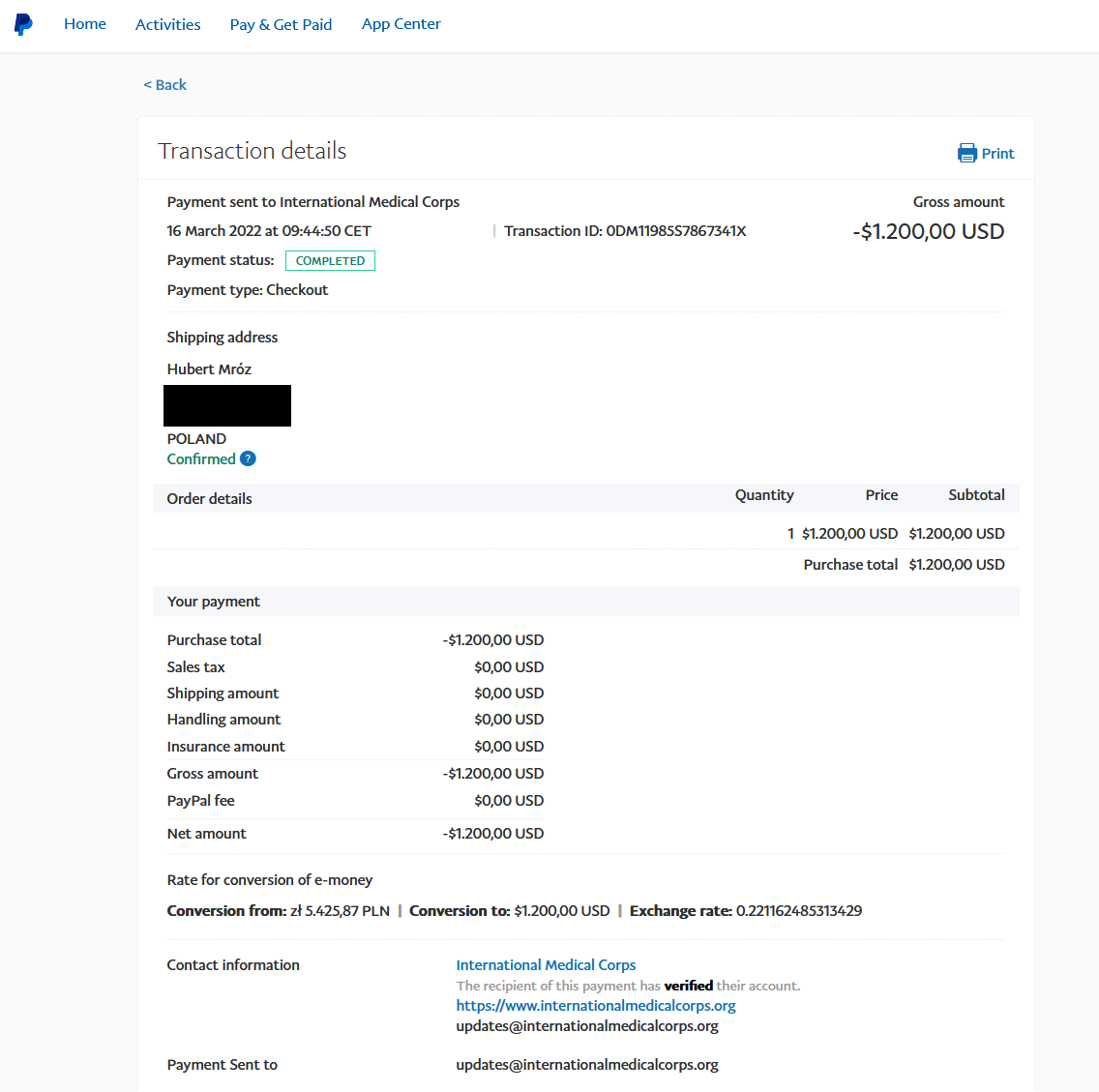Click the Handling amount label

pyautogui.click(x=223, y=719)
